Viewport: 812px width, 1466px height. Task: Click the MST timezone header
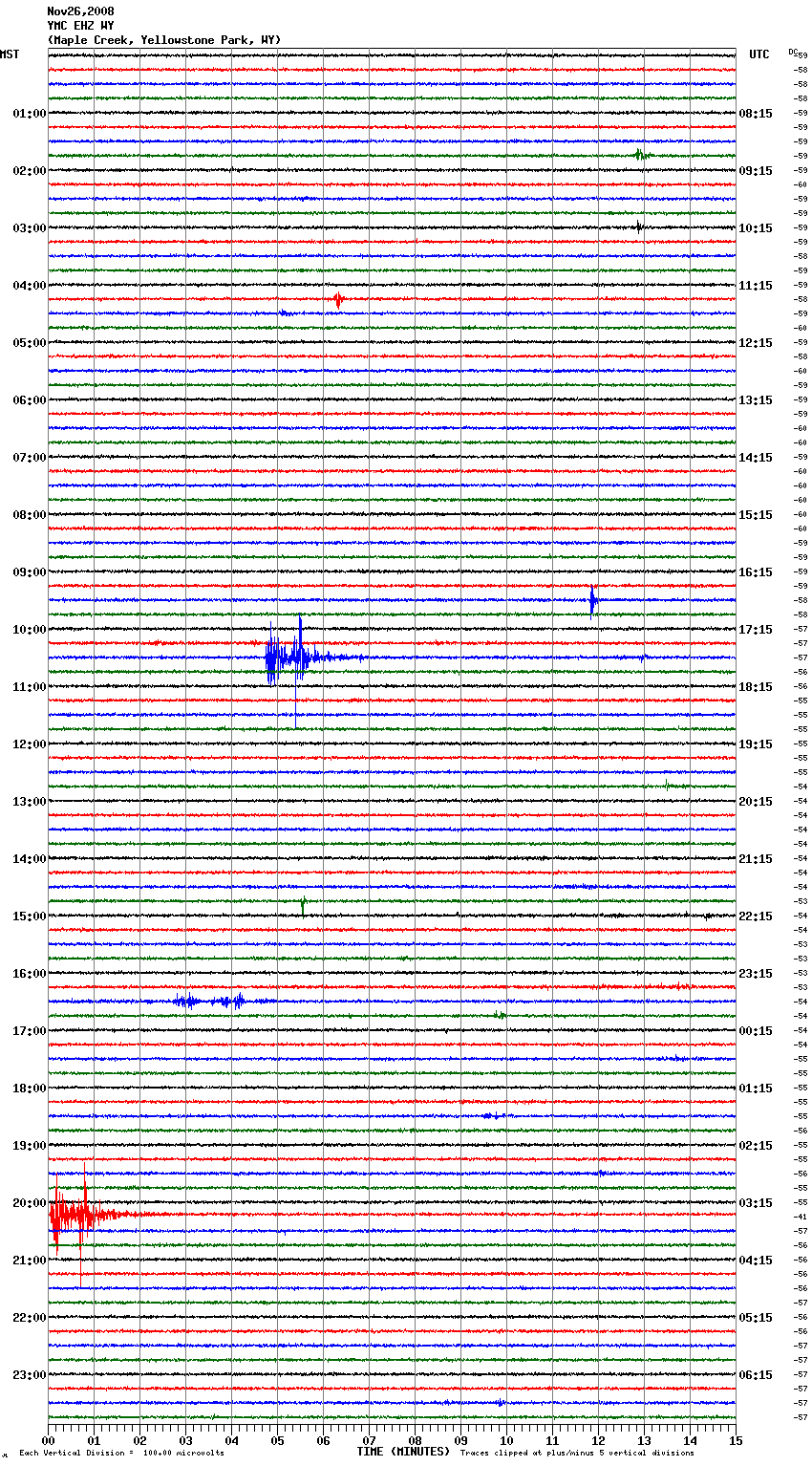click(10, 54)
